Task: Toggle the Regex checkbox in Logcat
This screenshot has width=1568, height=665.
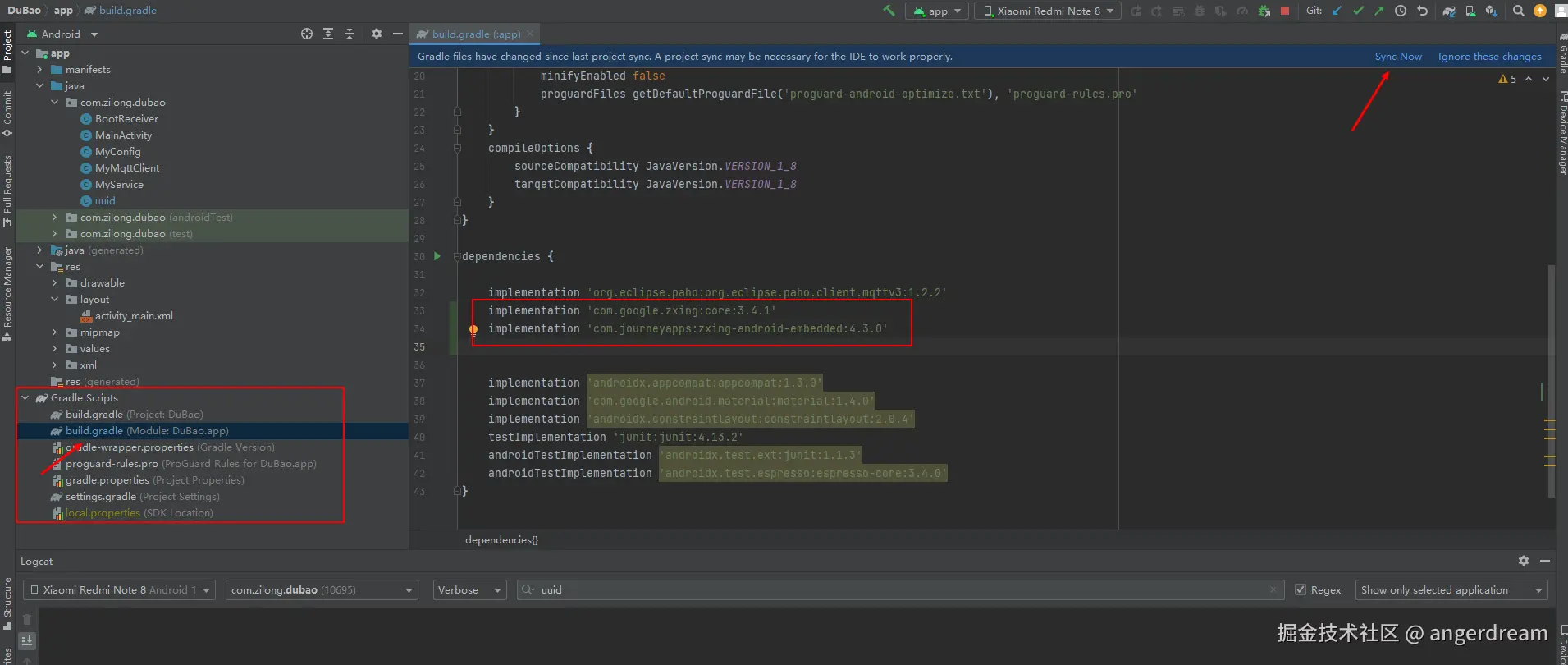Action: 1300,589
